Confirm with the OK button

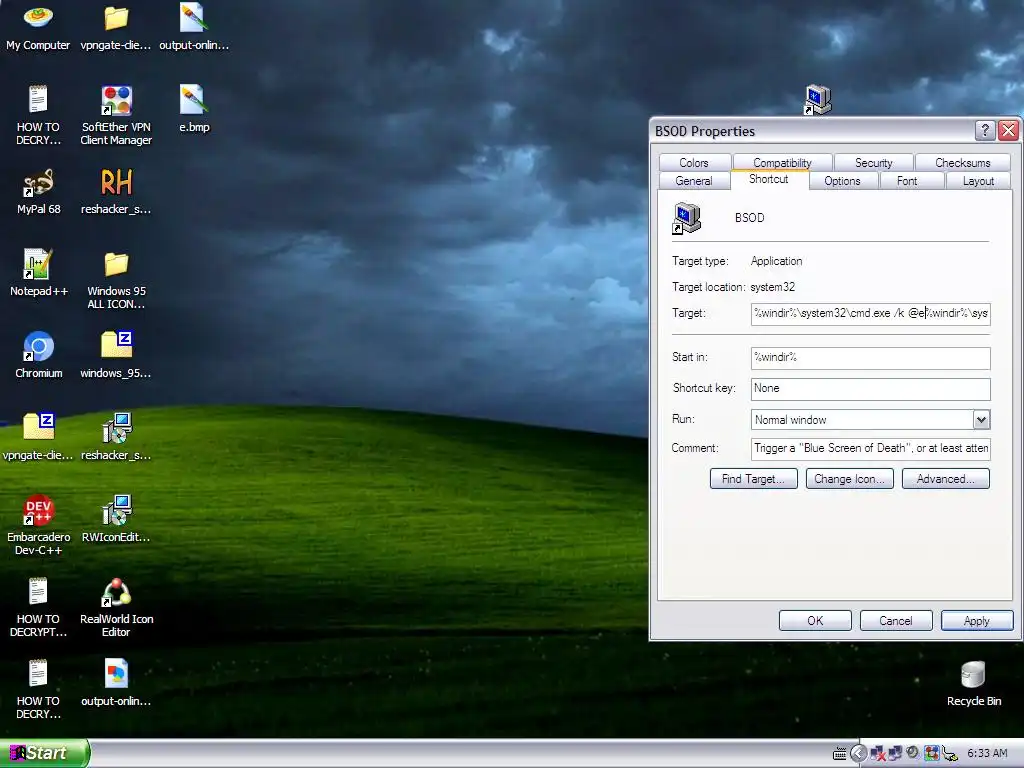tap(815, 620)
